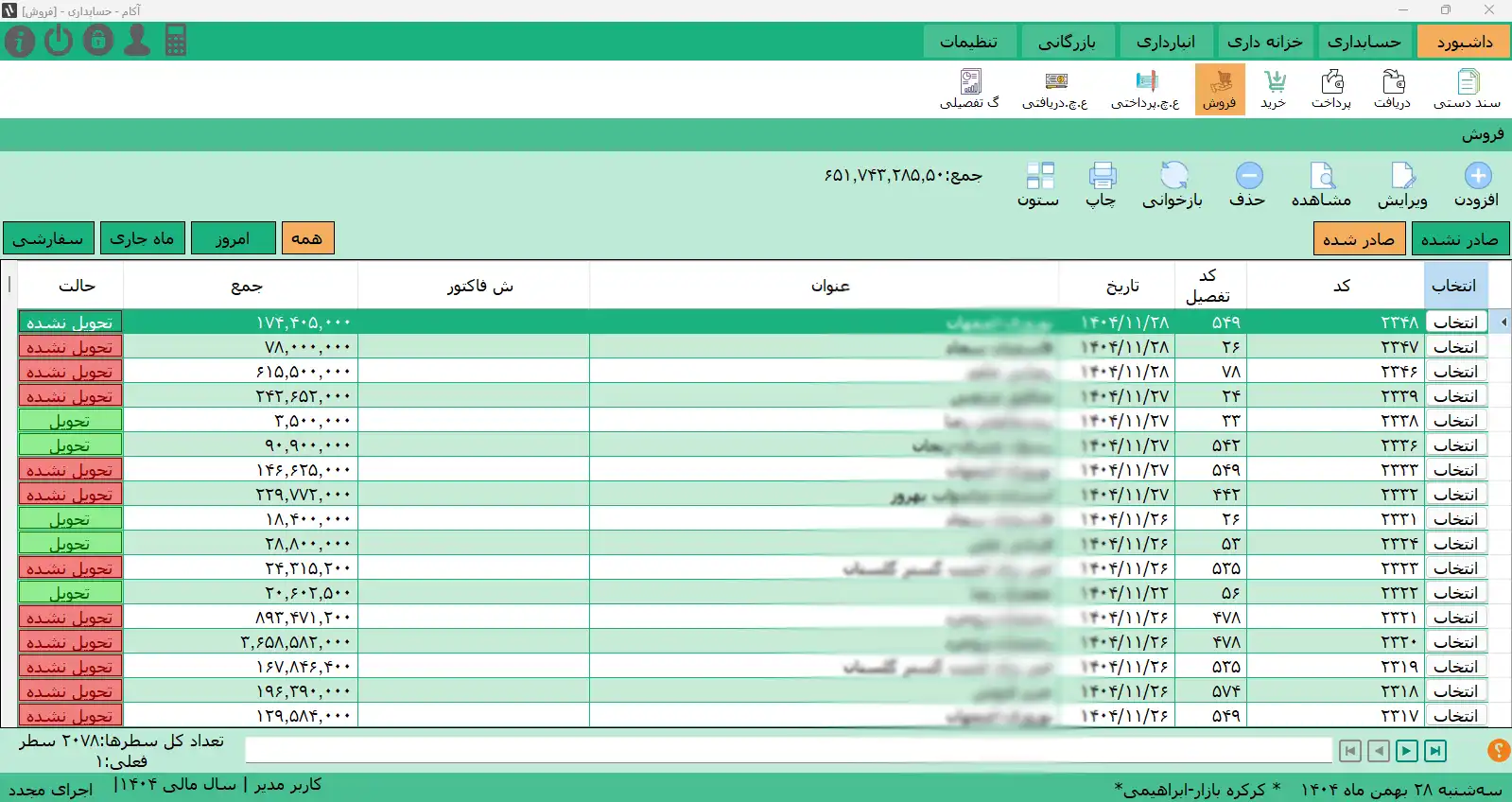Click the power icon in header
Screen dimensions: 1512x802
point(59,41)
